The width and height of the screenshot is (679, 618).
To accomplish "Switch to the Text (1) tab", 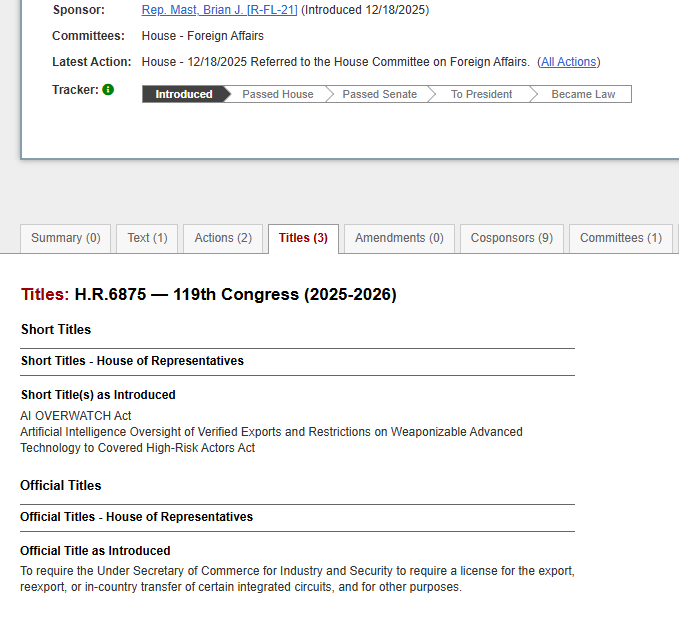I will [147, 238].
